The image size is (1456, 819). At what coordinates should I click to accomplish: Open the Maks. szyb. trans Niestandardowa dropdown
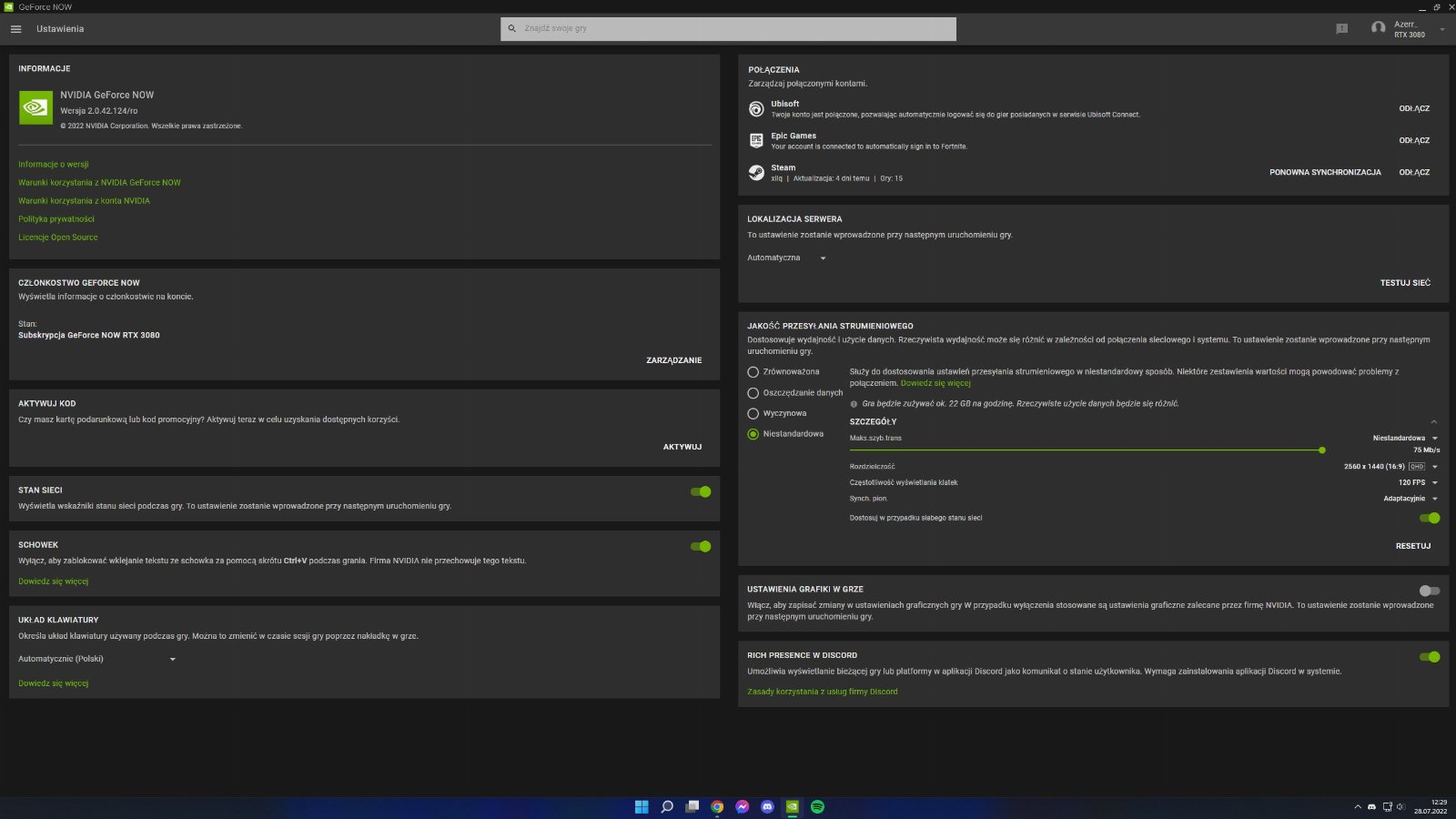pos(1405,439)
